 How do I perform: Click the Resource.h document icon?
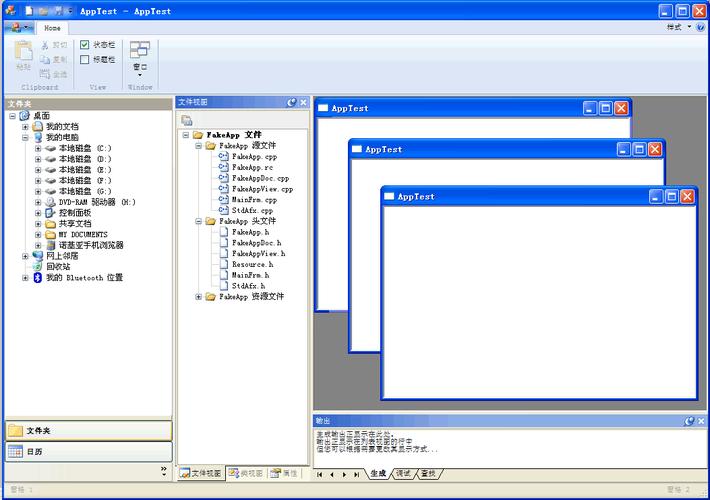(224, 264)
